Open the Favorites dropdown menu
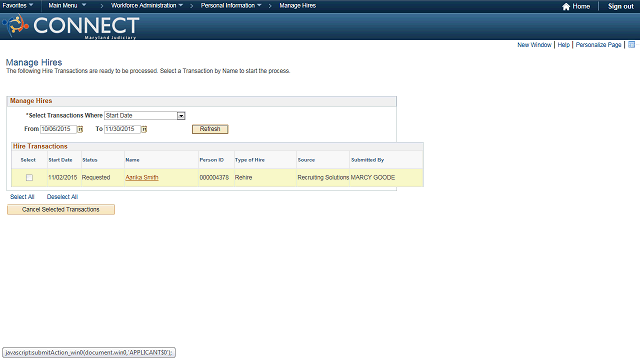The height and width of the screenshot is (360, 640). click(18, 6)
